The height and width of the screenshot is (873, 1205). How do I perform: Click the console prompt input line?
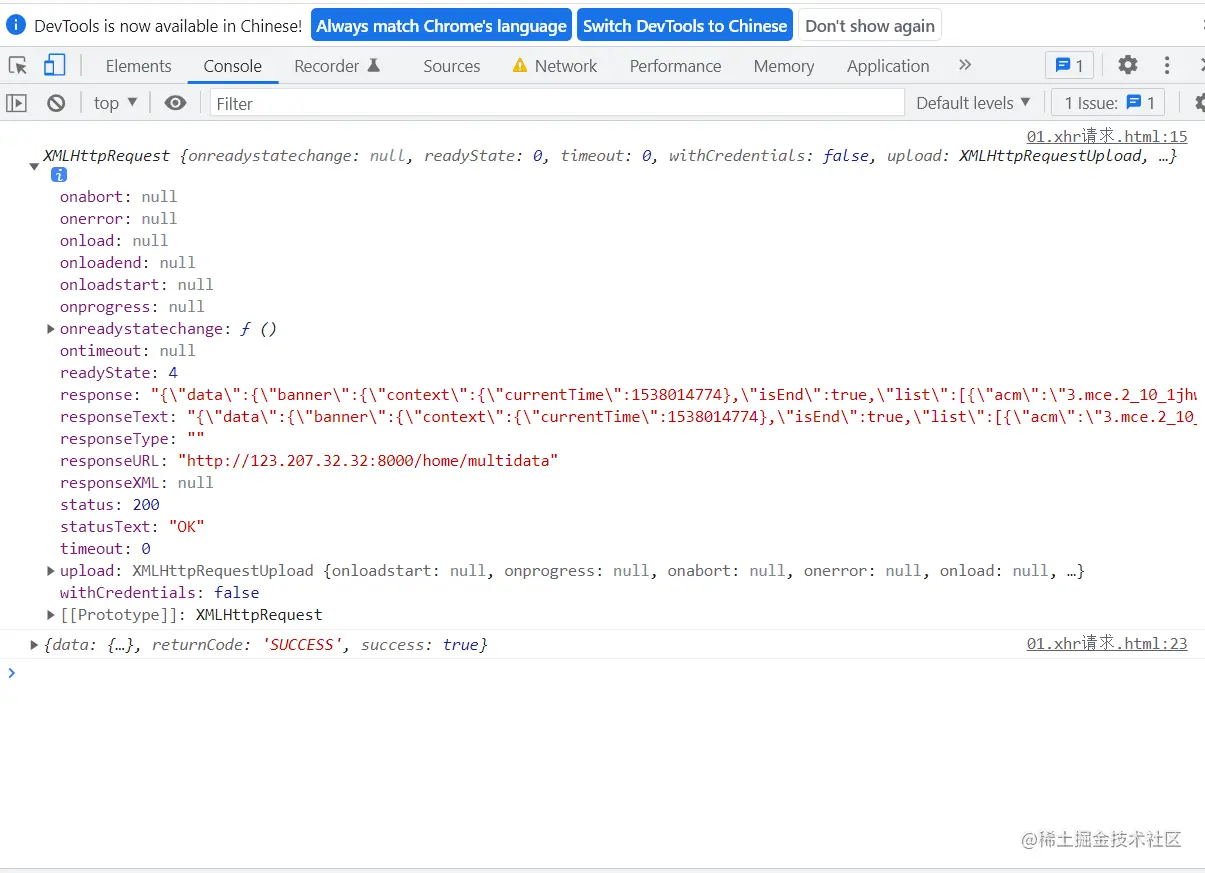pos(602,673)
